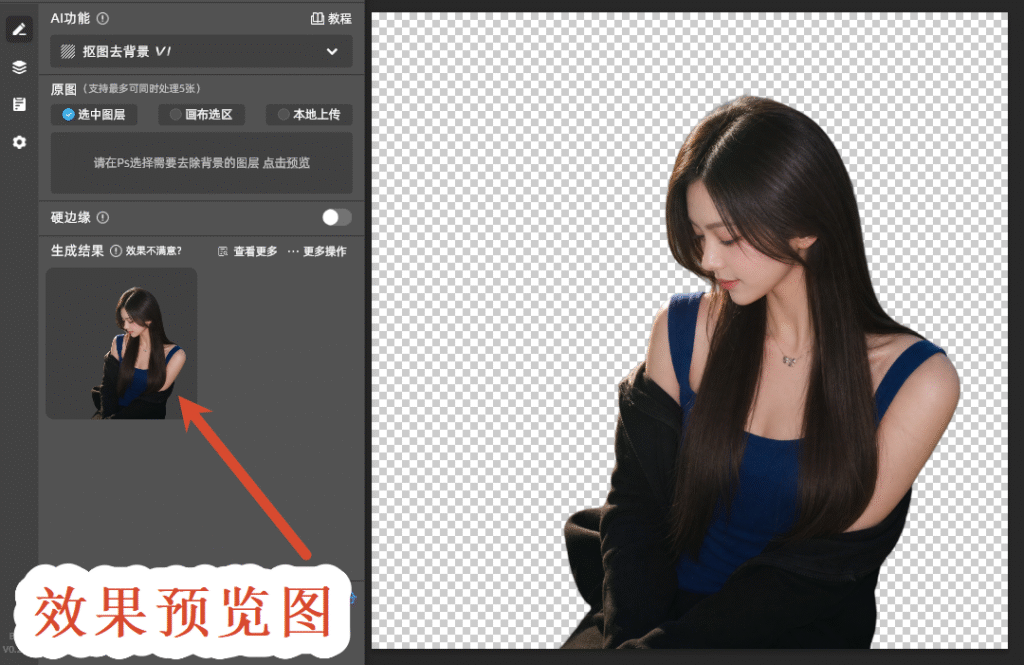Click the 点击预览 link
The width and height of the screenshot is (1024, 665).
tap(286, 163)
